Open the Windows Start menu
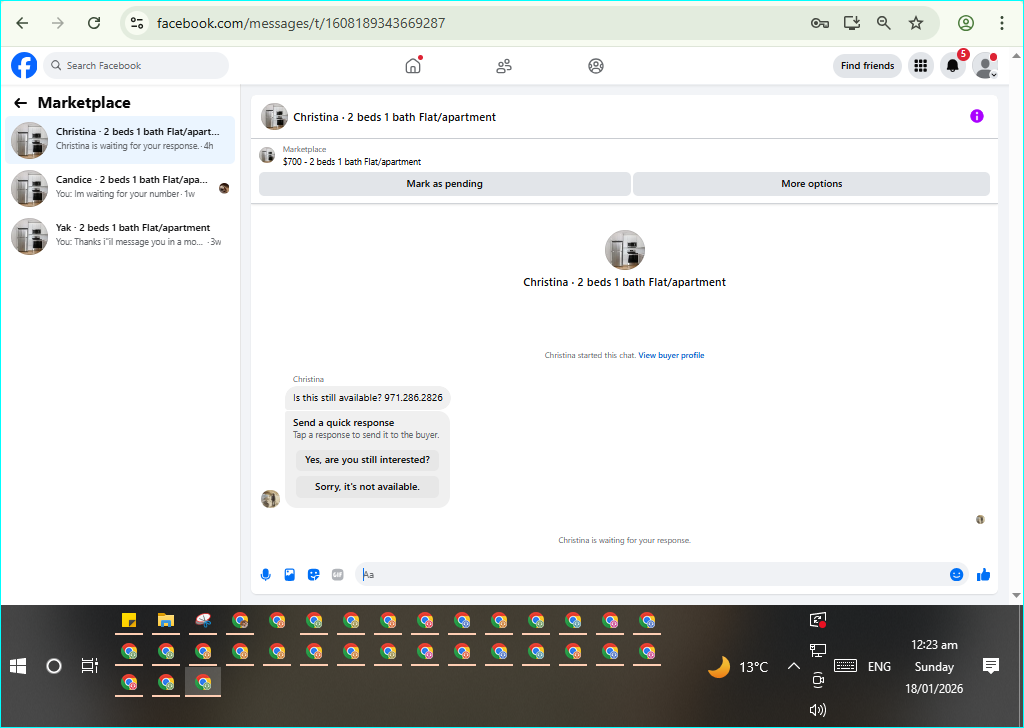1024x728 pixels. 18,667
